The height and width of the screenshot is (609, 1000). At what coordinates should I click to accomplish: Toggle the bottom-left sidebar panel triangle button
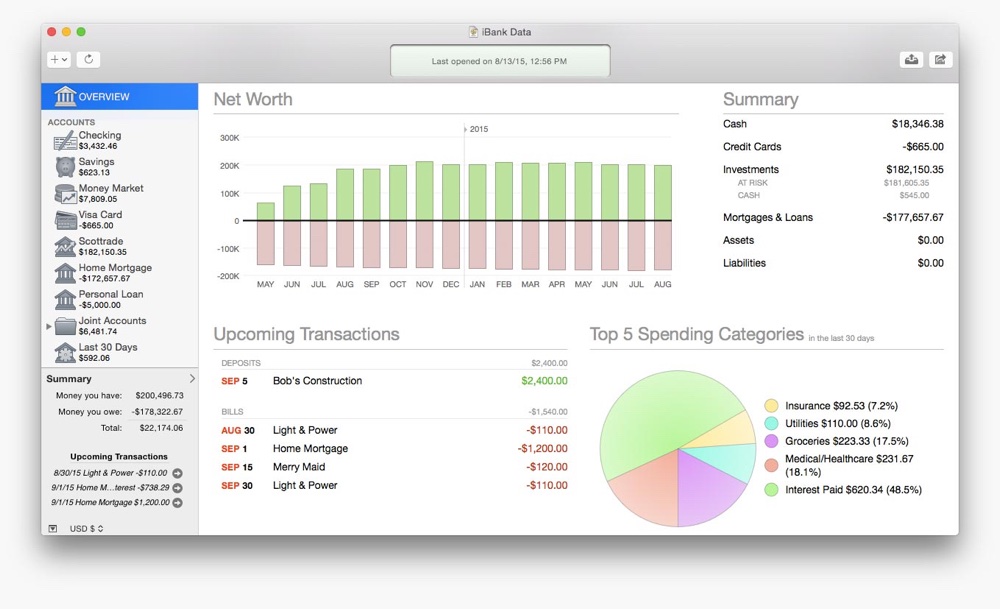(53, 528)
